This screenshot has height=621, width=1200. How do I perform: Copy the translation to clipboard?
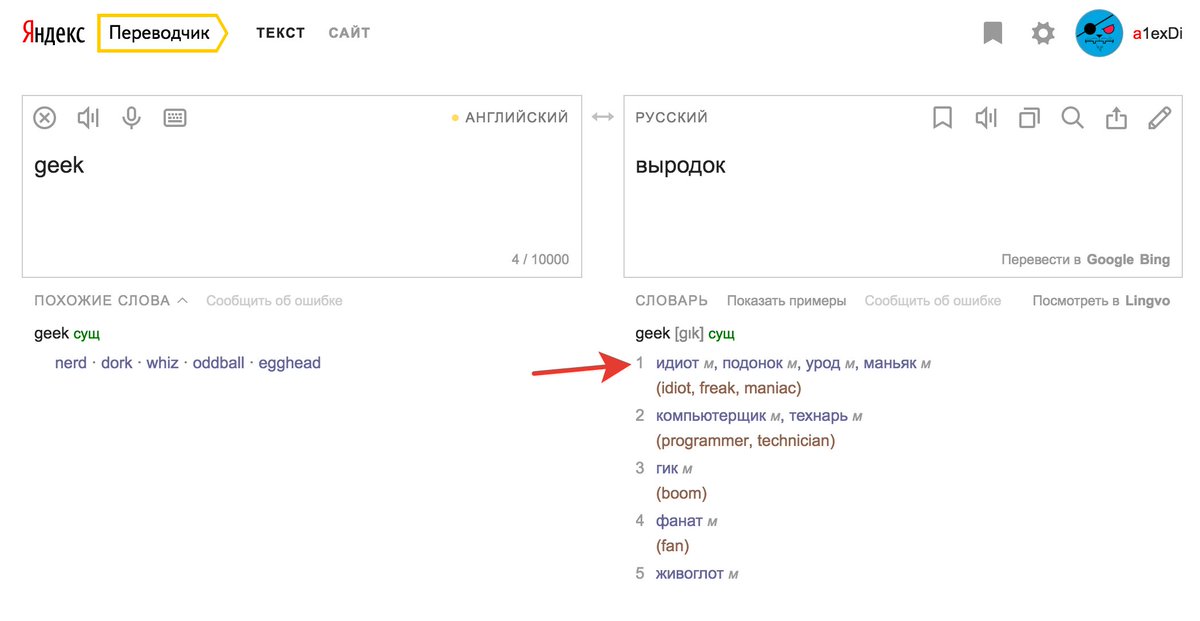tap(1029, 118)
